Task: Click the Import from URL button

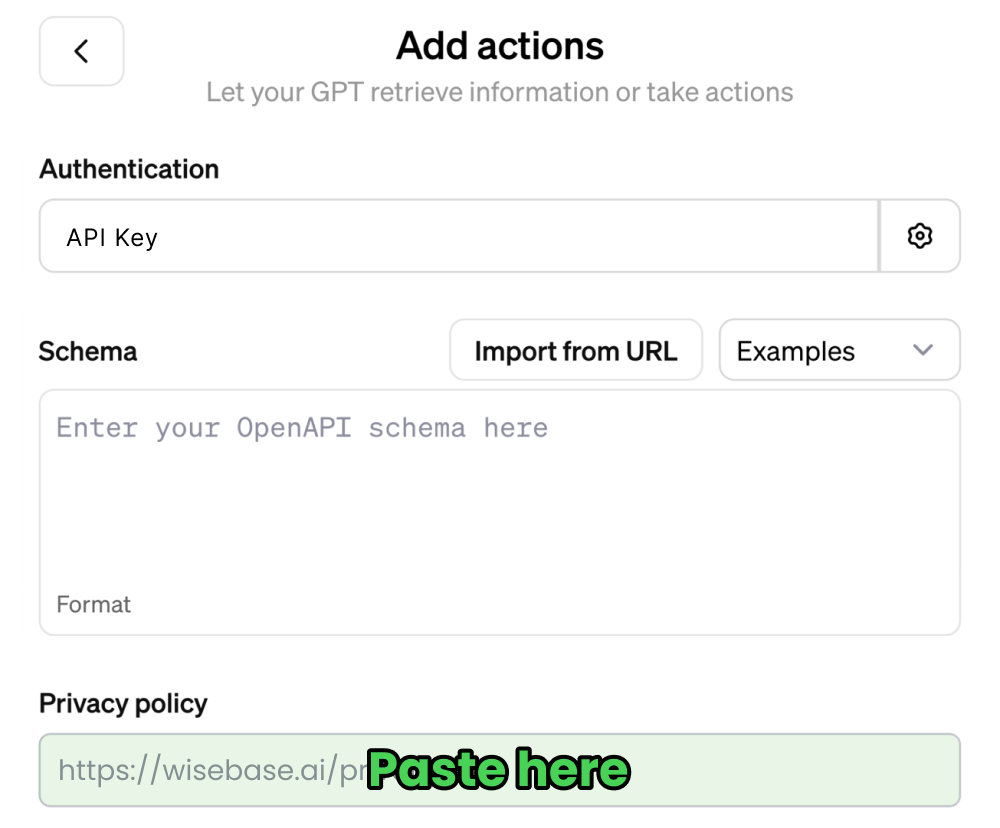Action: coord(575,351)
